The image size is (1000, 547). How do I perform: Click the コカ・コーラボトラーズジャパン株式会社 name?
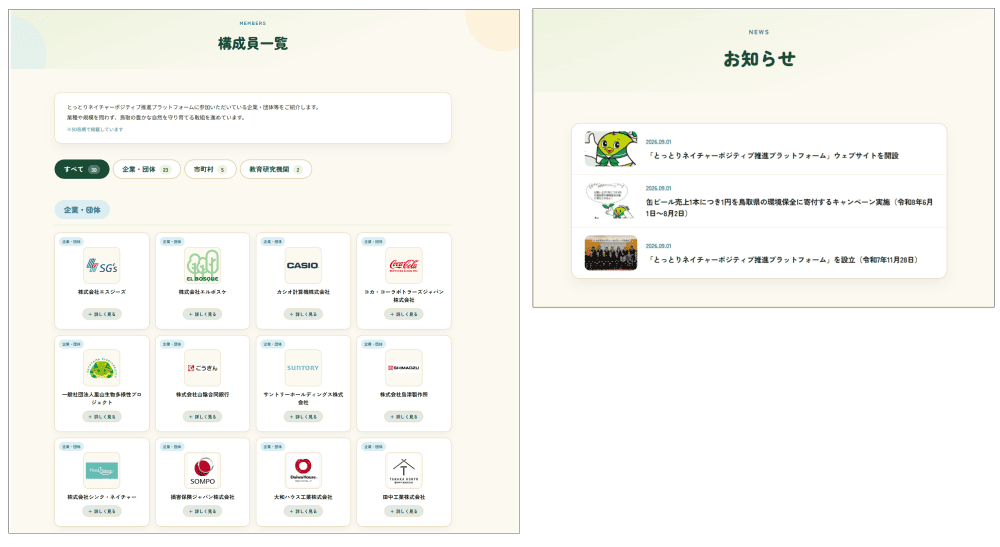tap(404, 296)
